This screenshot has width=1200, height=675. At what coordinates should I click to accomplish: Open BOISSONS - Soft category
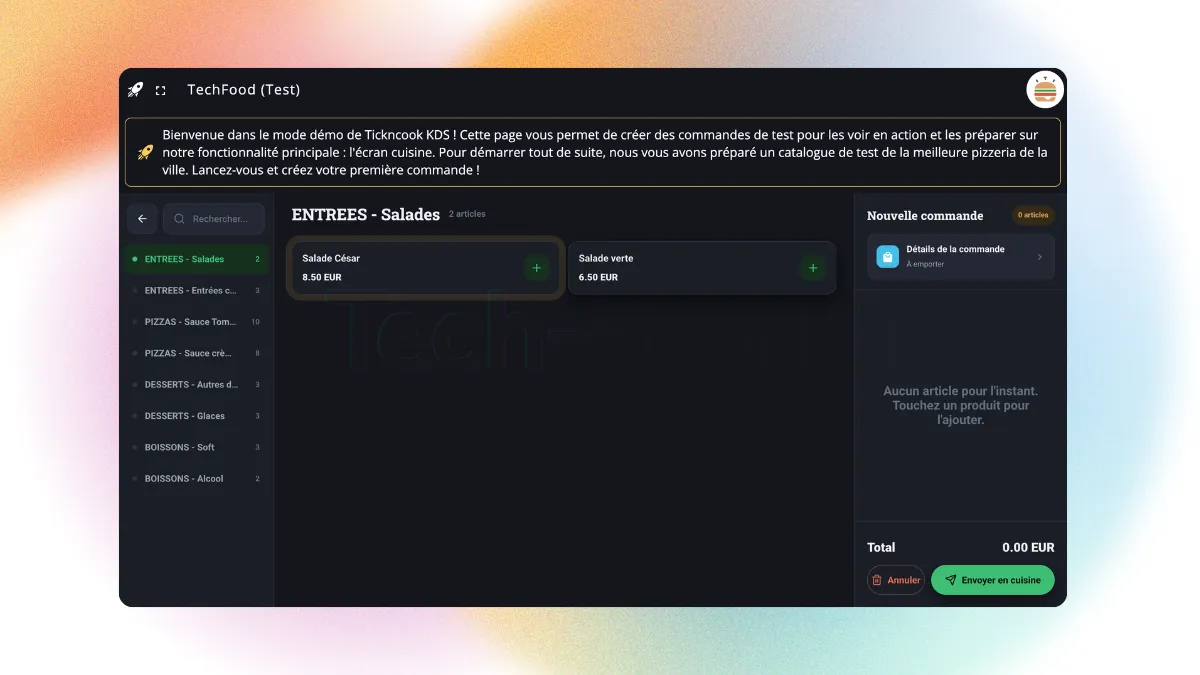coord(196,447)
